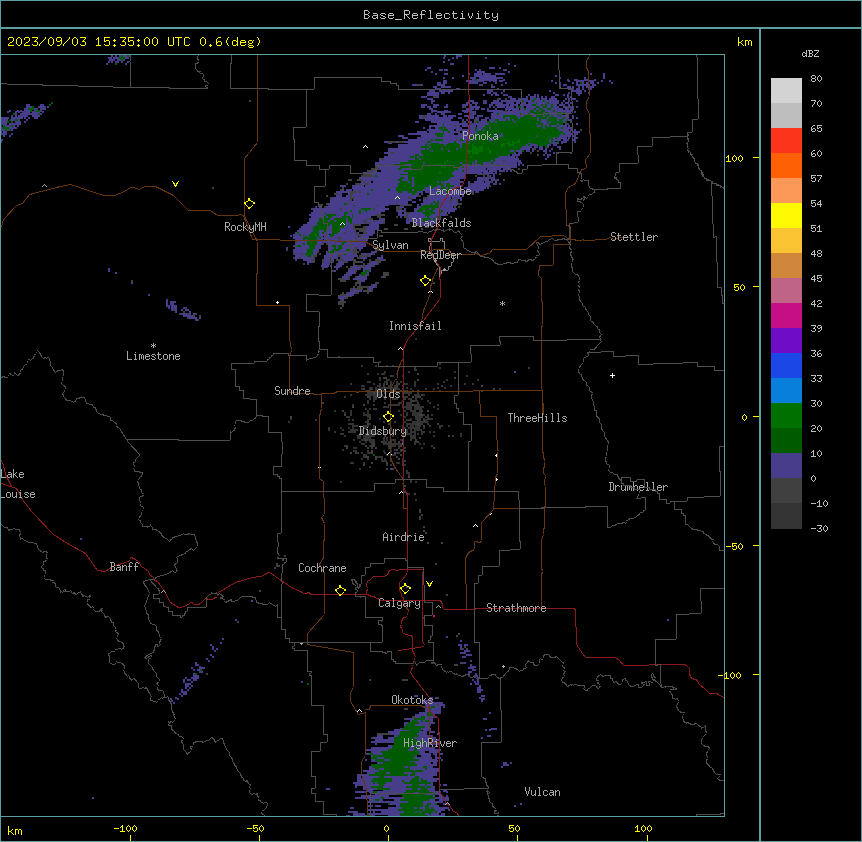Click the RockyMH label
Viewport: 862px width, 842px height.
[x=245, y=227]
